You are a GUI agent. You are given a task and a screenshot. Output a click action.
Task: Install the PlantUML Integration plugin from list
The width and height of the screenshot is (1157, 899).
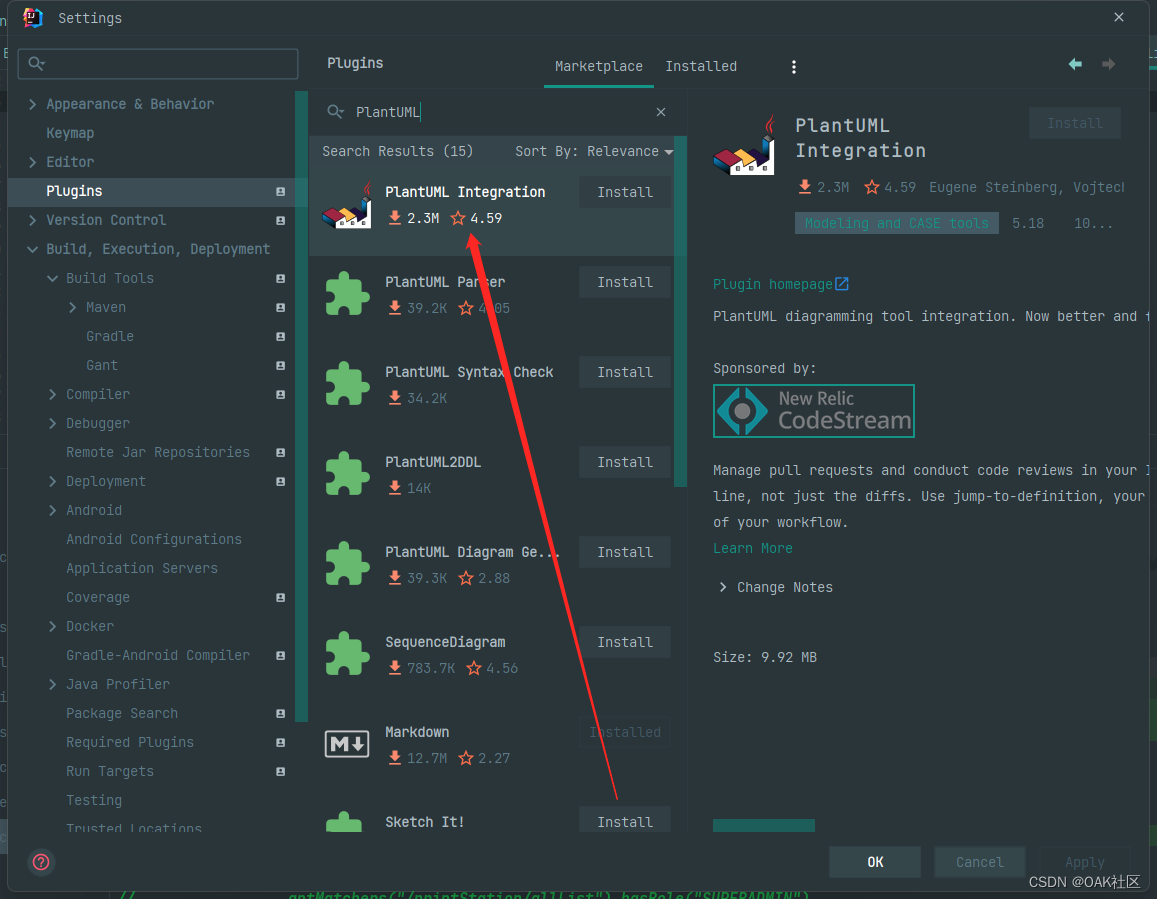625,193
